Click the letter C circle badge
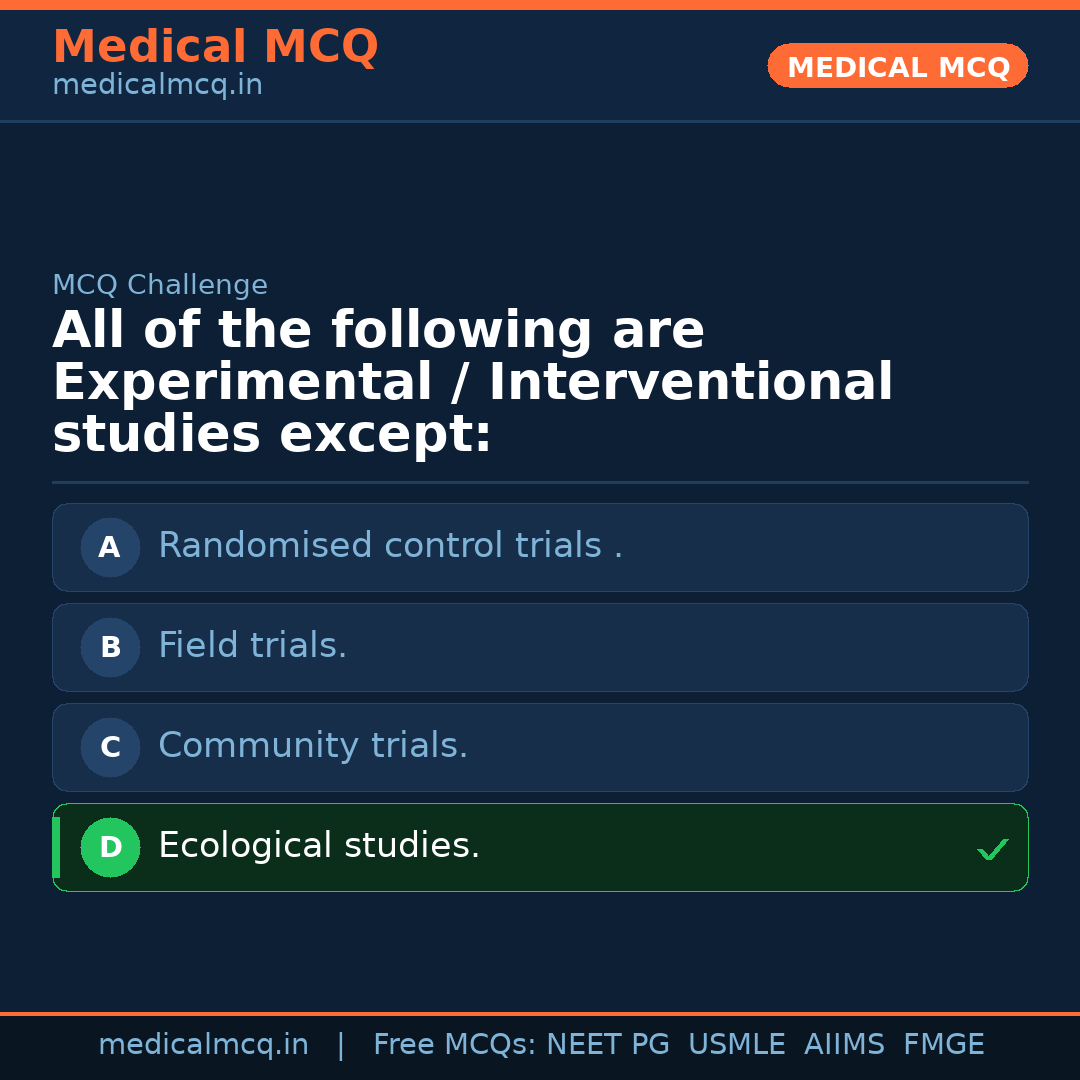 tap(110, 748)
